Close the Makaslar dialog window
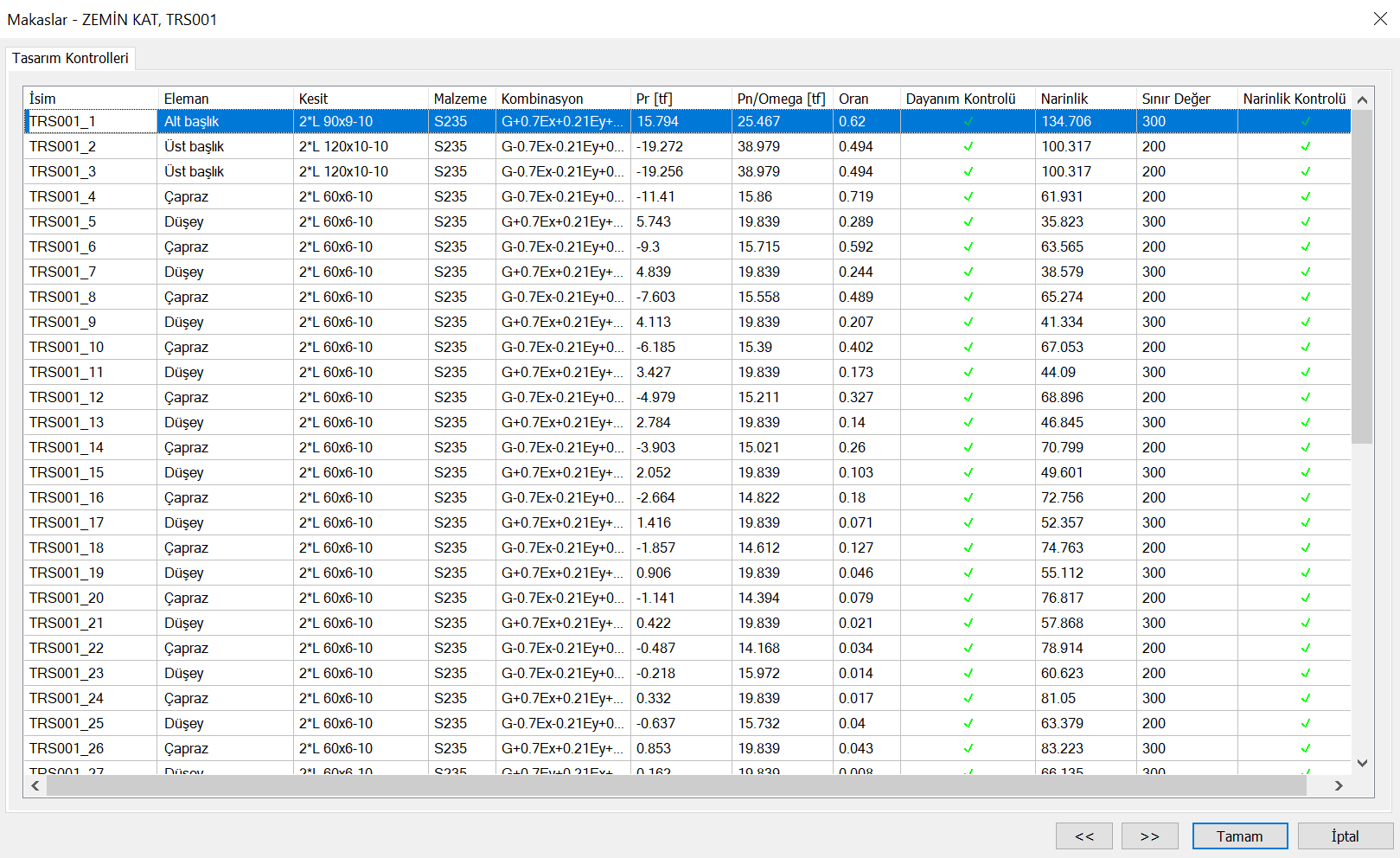The height and width of the screenshot is (858, 1400). (1380, 19)
